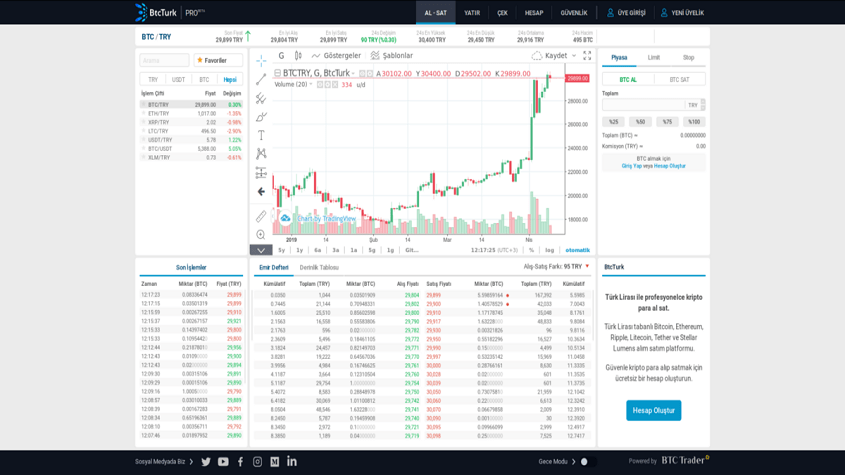Select the text annotation tool
Viewport: 845px width, 475px height.
coord(261,135)
